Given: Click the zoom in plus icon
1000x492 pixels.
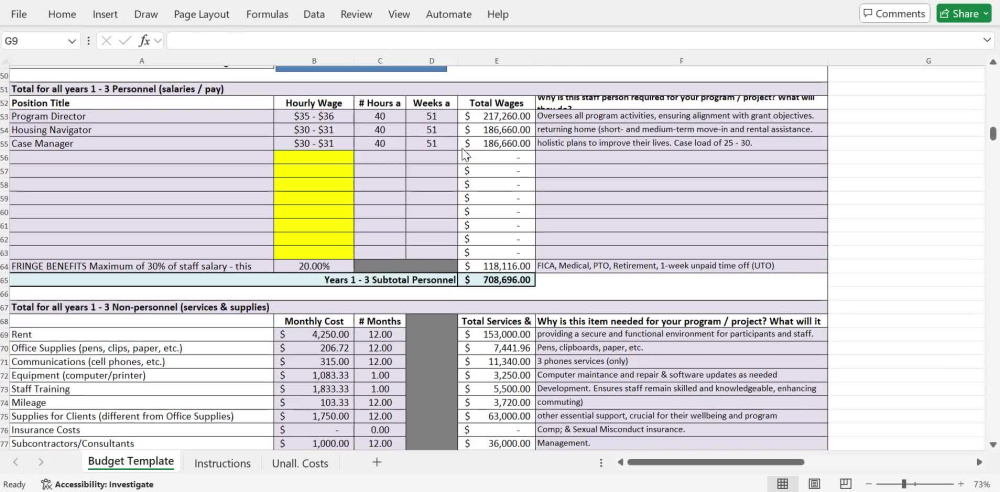Looking at the screenshot, I should 961,484.
